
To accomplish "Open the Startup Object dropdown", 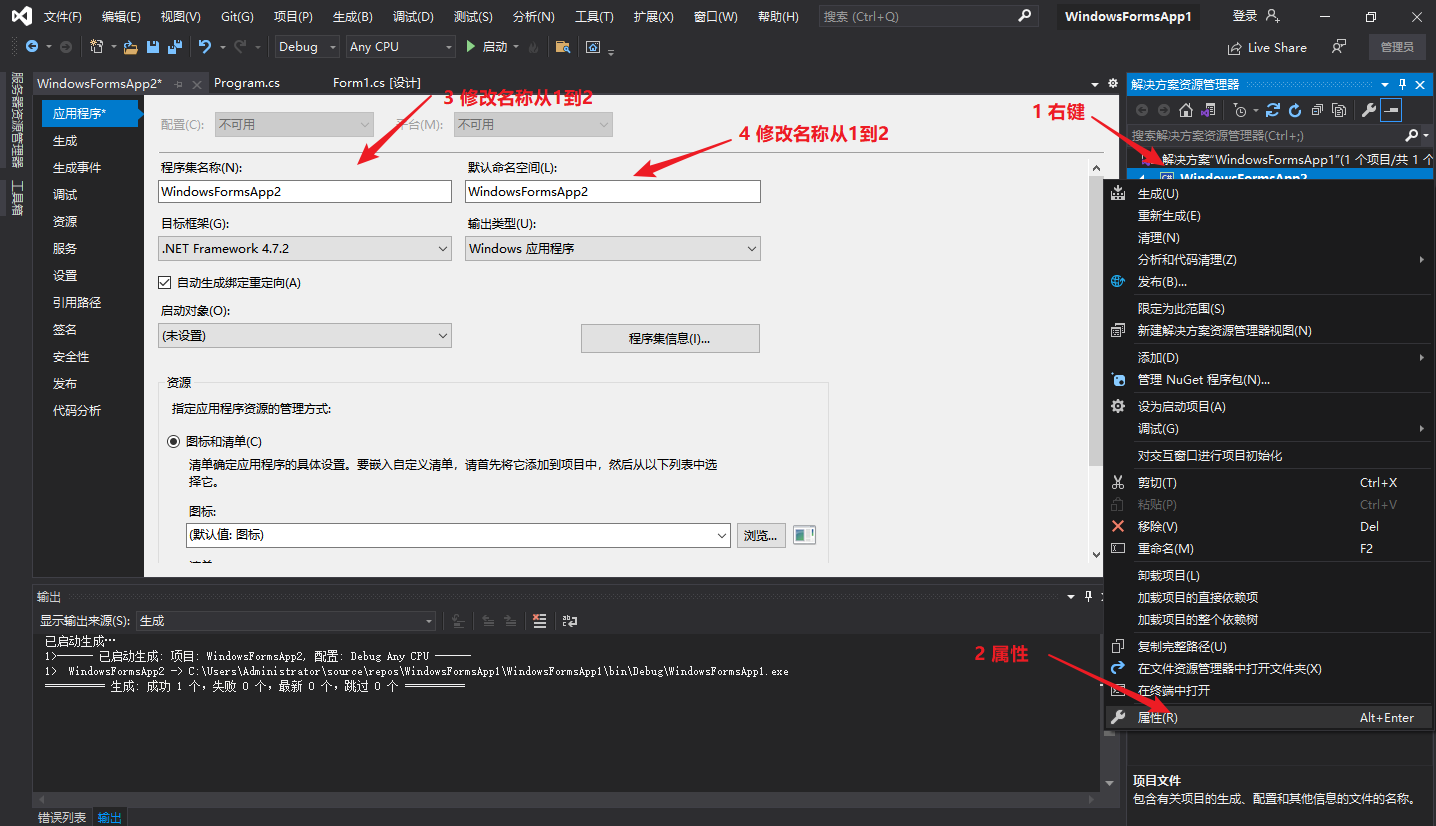I will [x=305, y=336].
